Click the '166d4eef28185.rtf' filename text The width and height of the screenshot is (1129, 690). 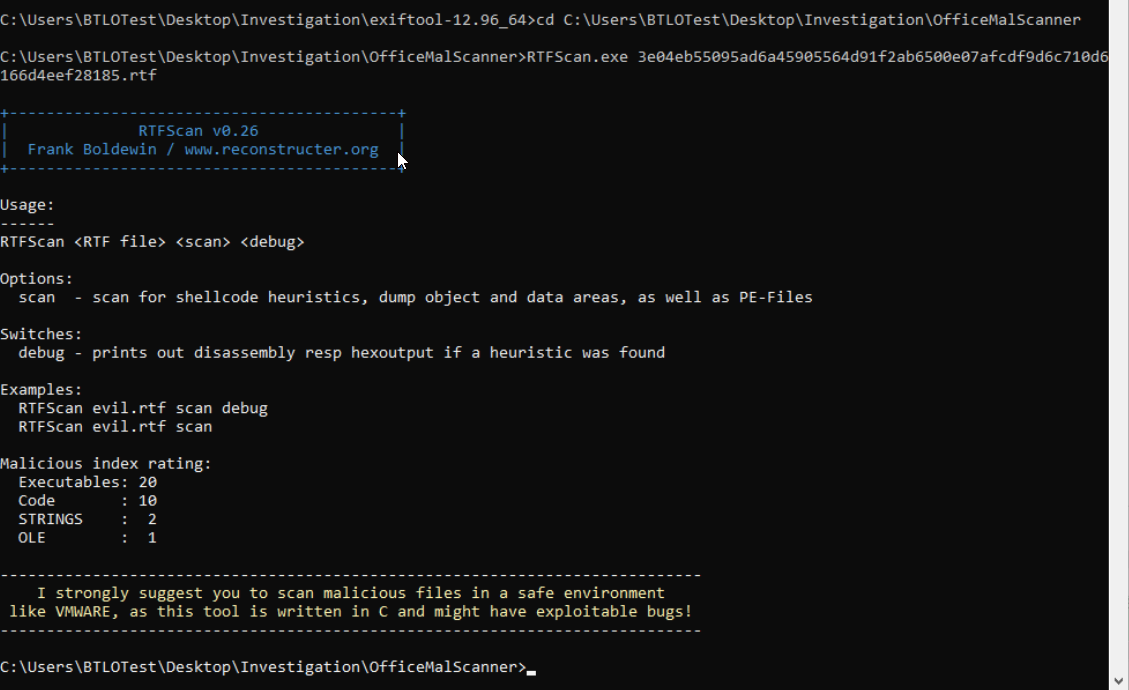78,76
